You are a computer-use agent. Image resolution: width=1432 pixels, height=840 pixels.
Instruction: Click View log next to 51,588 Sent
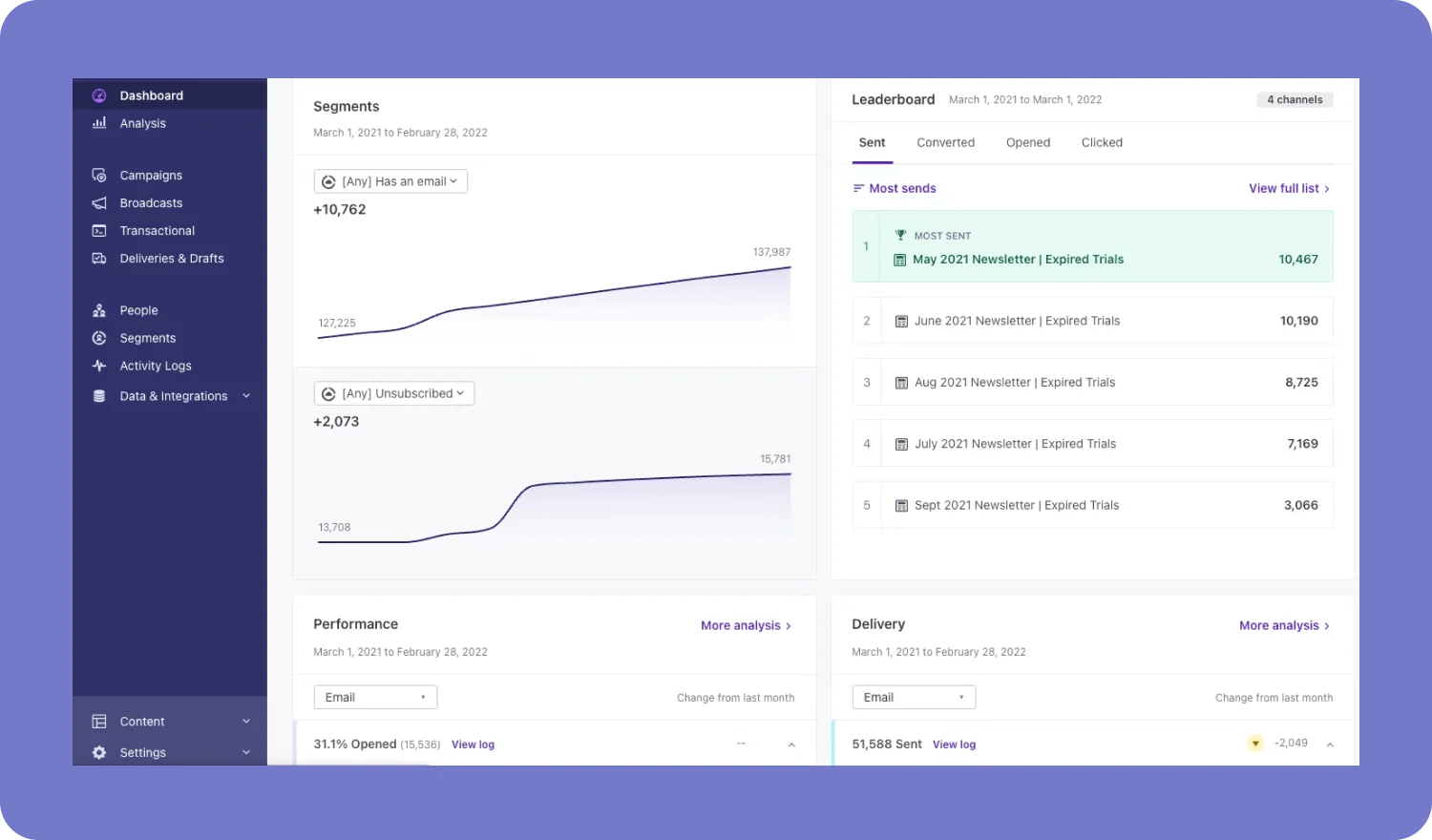[954, 745]
